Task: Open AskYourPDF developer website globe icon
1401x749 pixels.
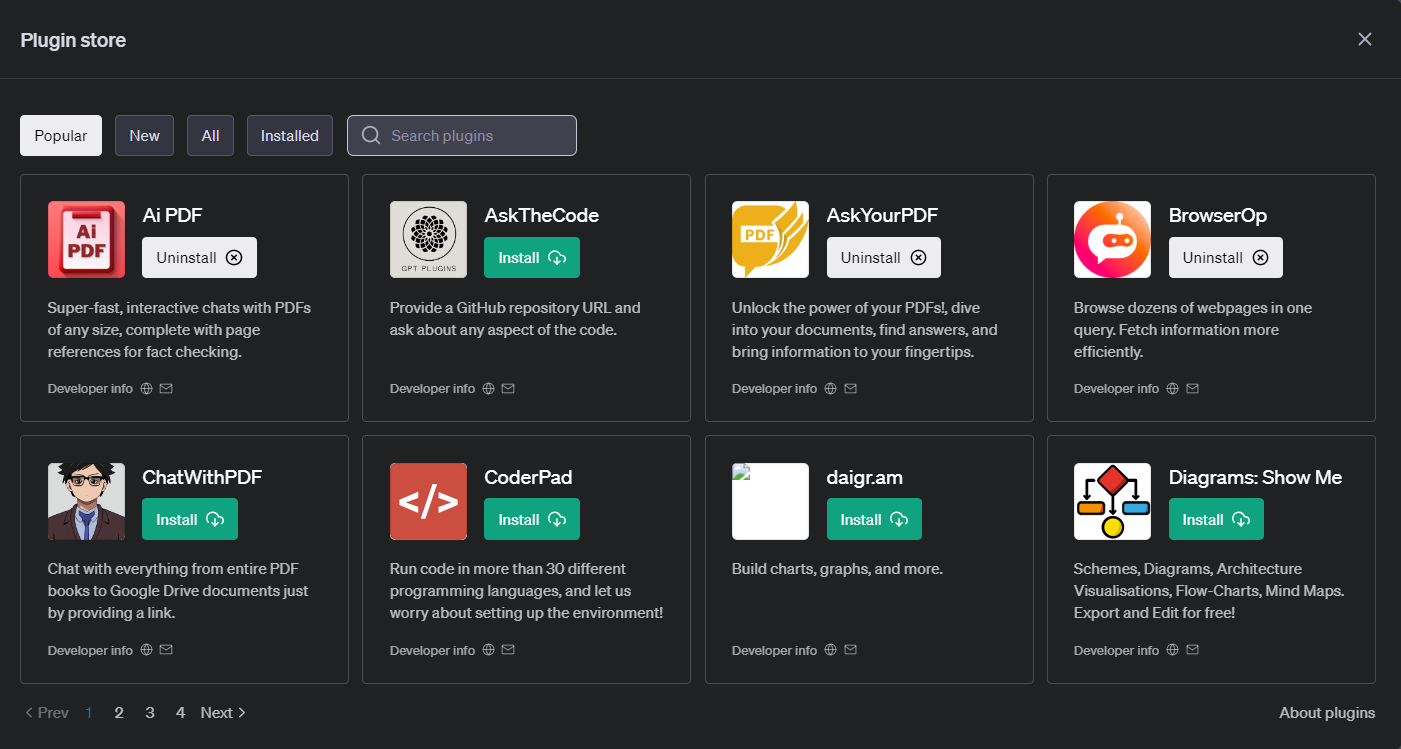Action: click(x=831, y=388)
